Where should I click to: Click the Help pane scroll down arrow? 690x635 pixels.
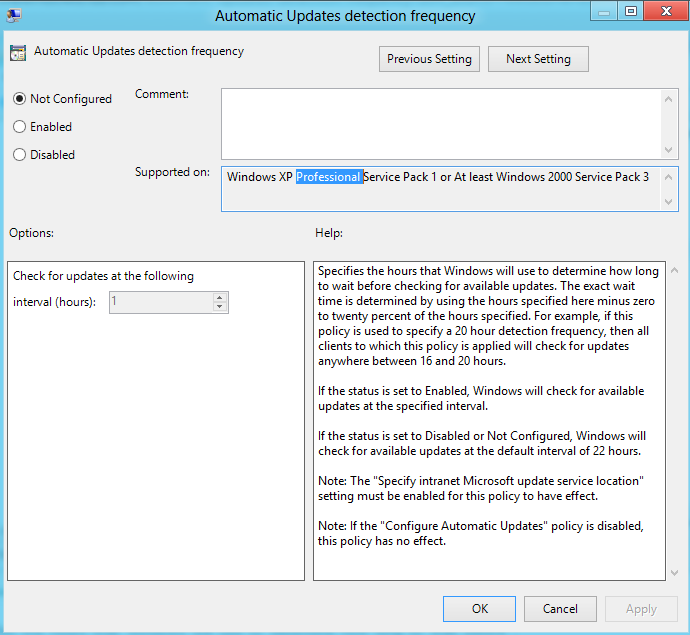(x=674, y=573)
